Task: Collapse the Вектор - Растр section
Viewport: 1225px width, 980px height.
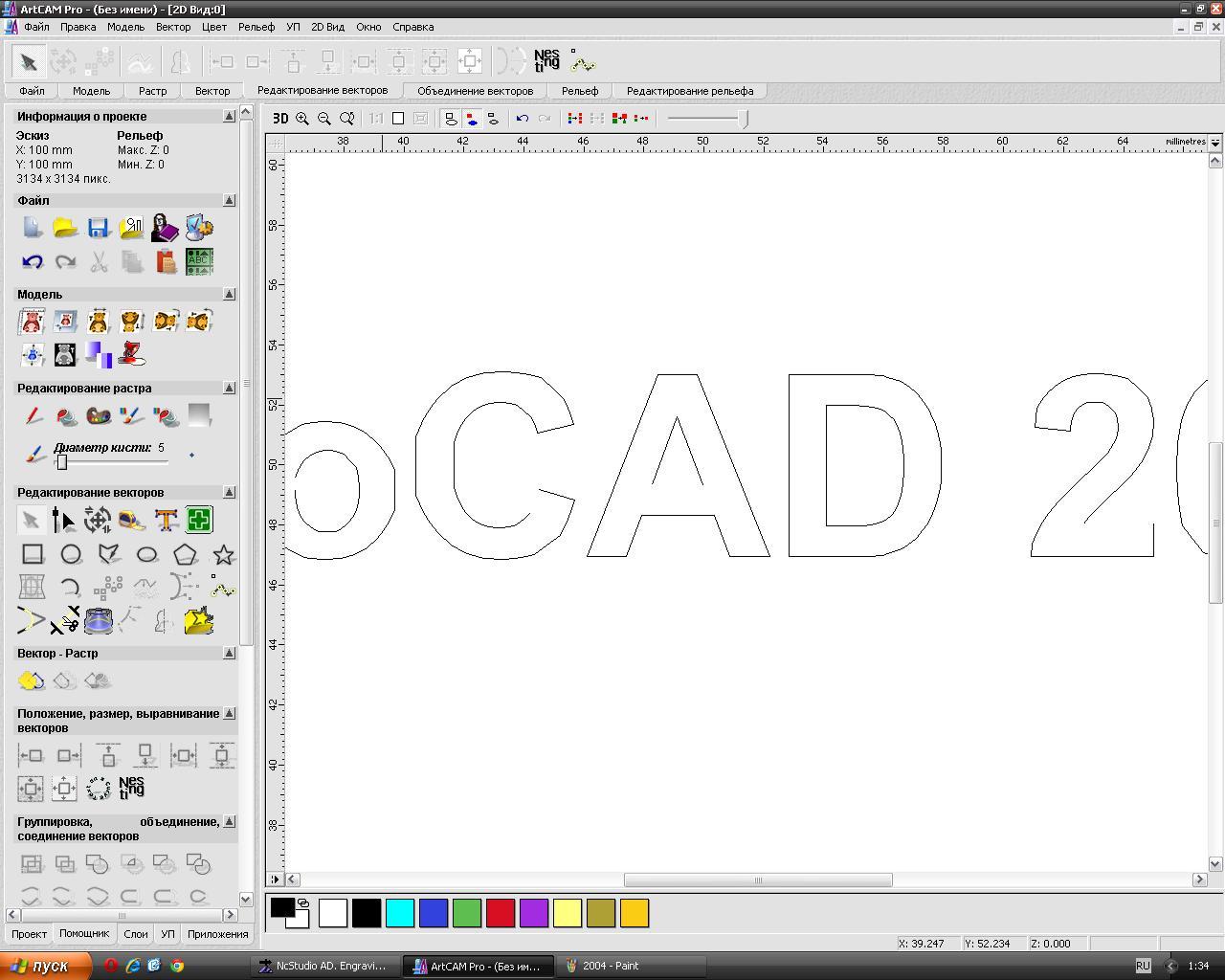Action: (x=229, y=653)
